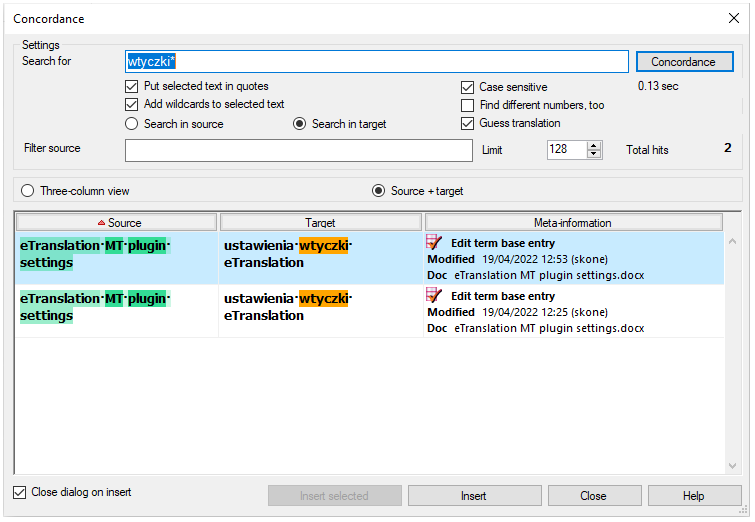
Task: Select Search in source radio button
Action: (x=131, y=124)
